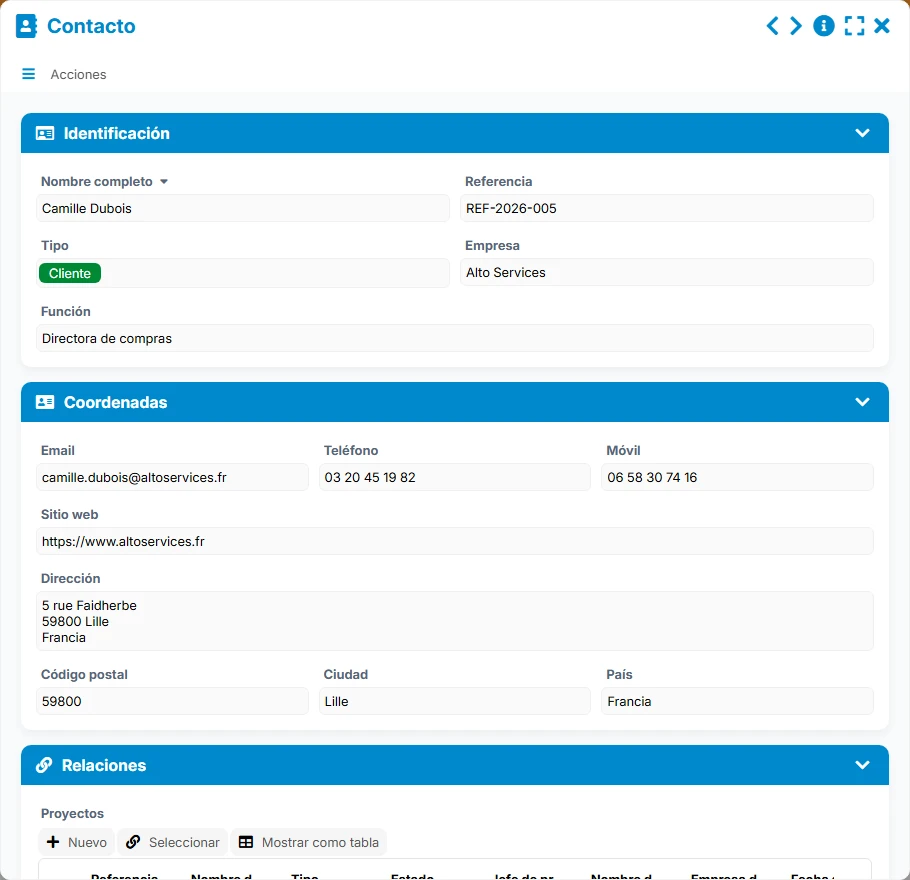Open the info icon in header
The height and width of the screenshot is (880, 910).
coord(824,26)
